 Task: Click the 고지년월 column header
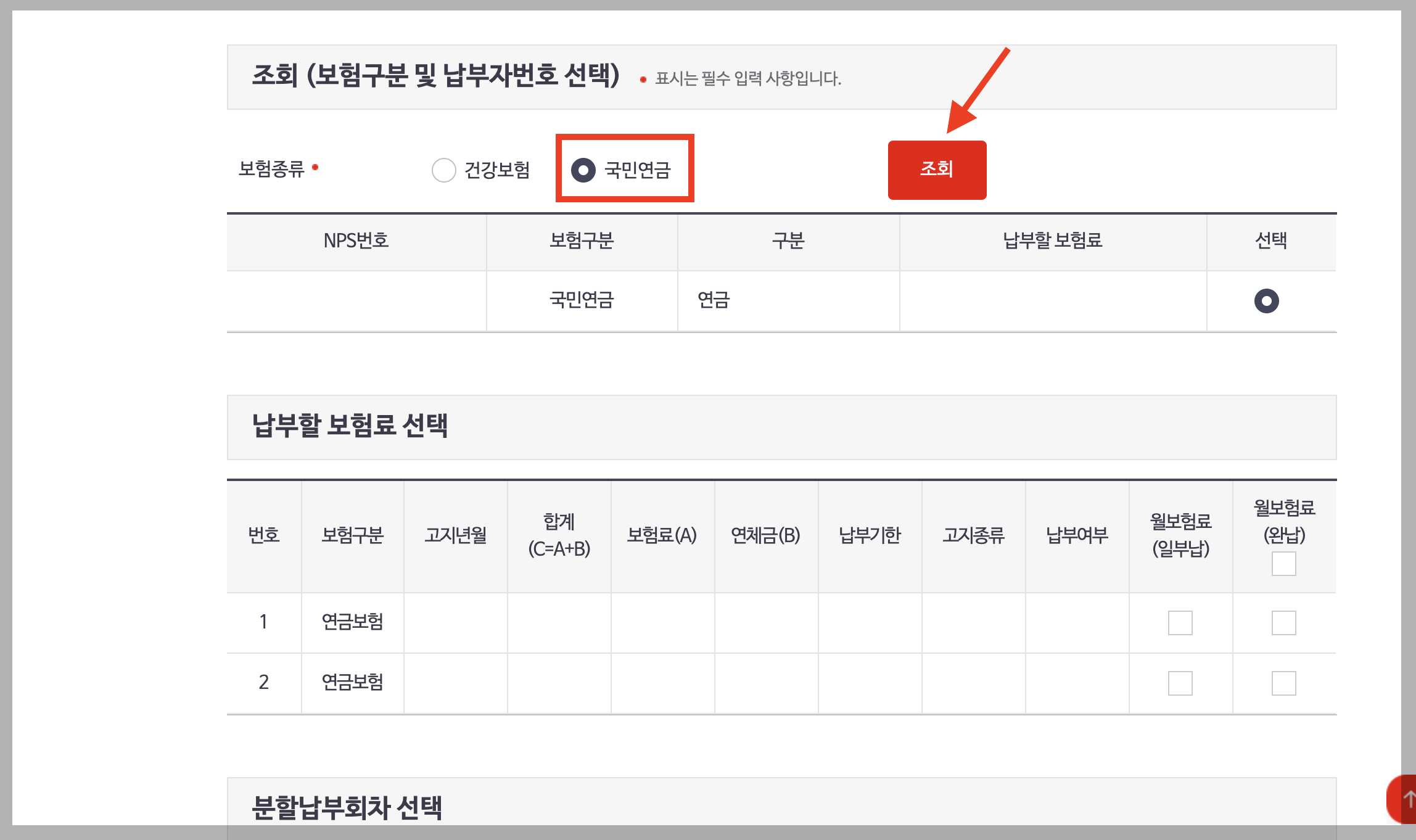(x=455, y=535)
